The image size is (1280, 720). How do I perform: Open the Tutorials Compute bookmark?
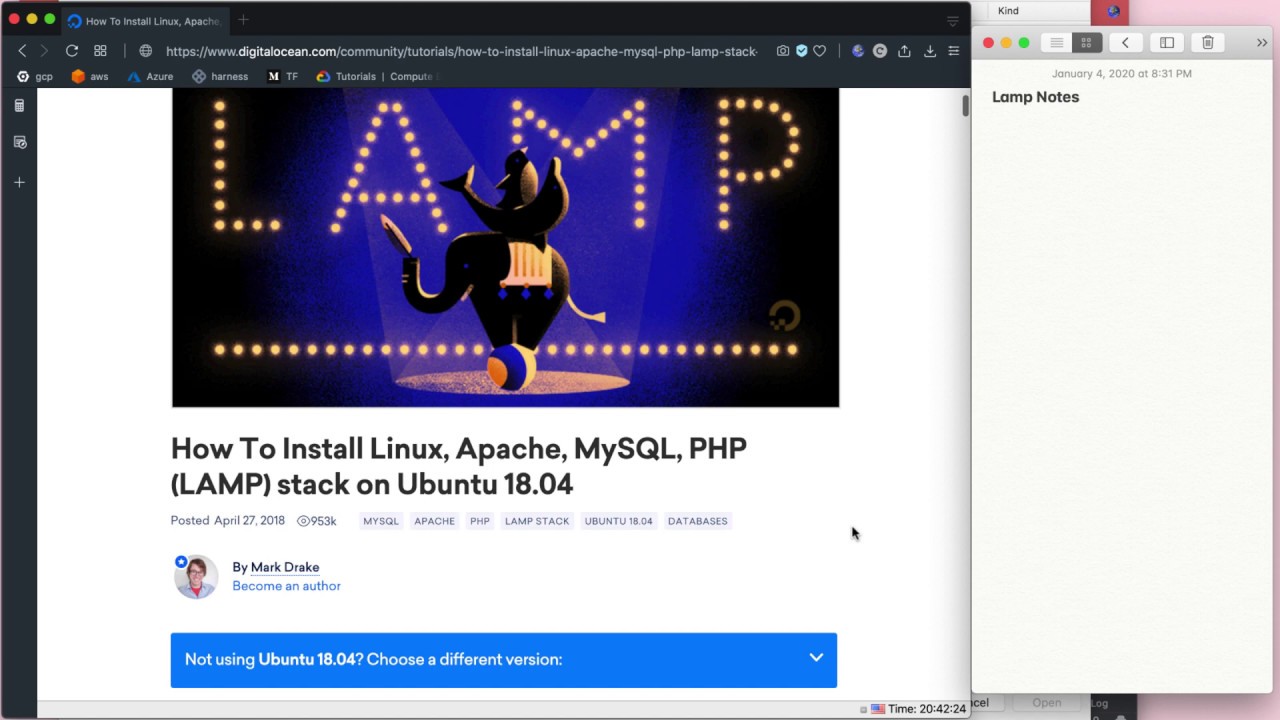click(x=376, y=76)
